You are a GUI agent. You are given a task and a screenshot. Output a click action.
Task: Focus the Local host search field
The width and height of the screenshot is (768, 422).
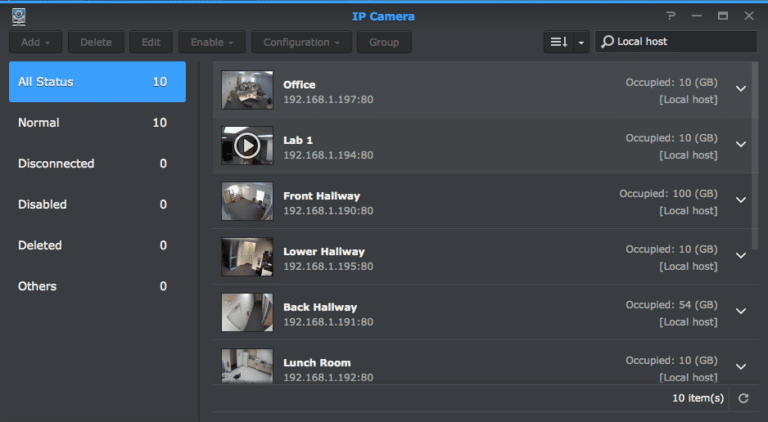pos(676,42)
